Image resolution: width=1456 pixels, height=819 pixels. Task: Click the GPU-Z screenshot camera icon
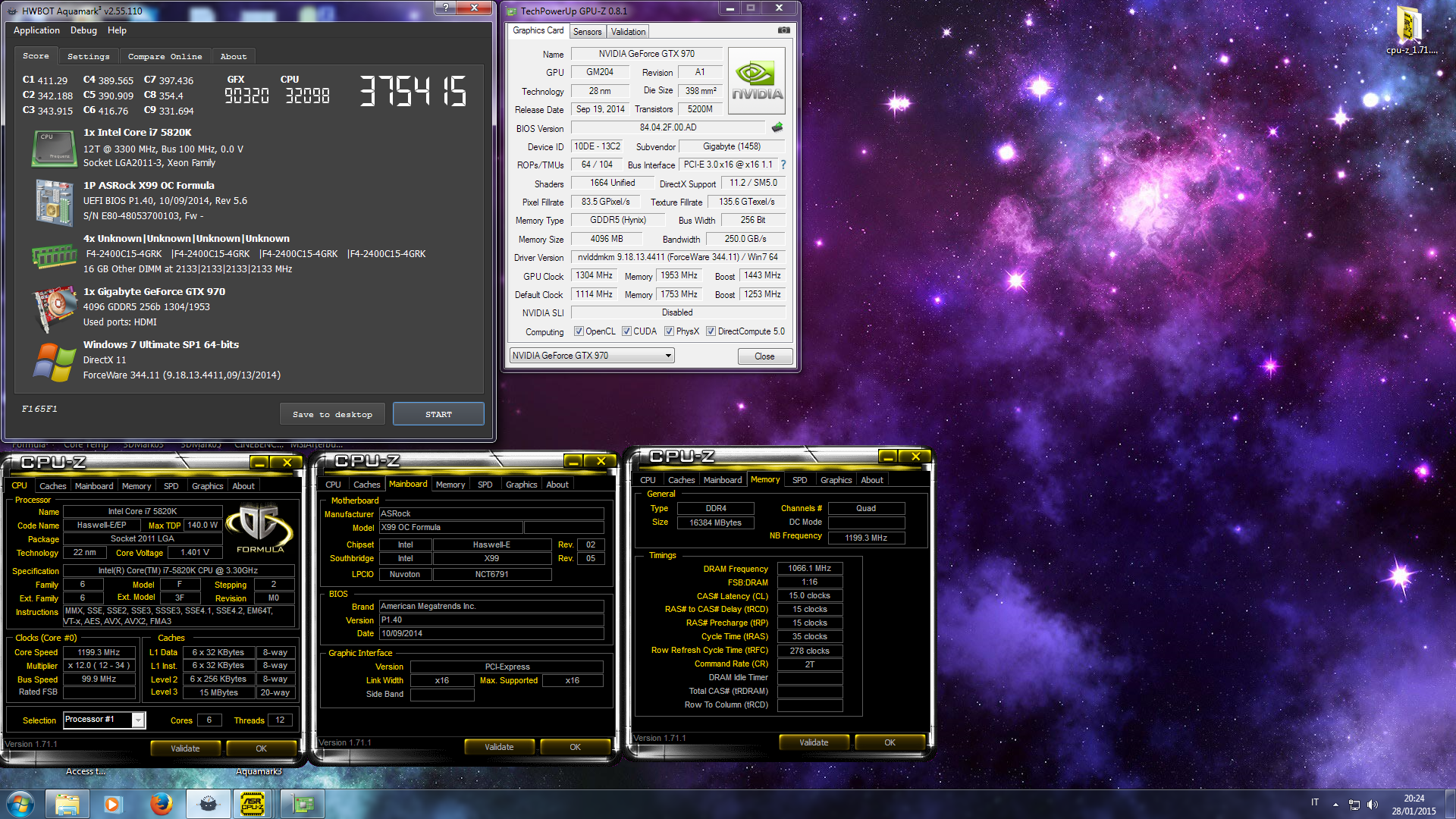coord(783,30)
